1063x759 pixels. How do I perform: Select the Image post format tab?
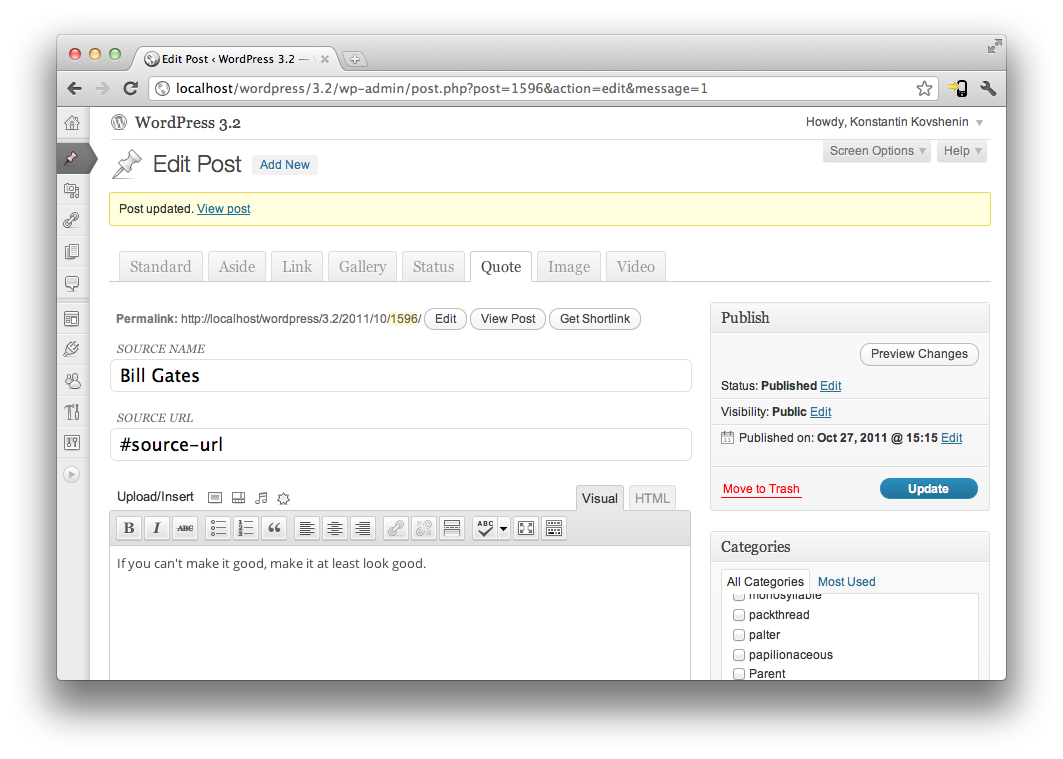(569, 266)
